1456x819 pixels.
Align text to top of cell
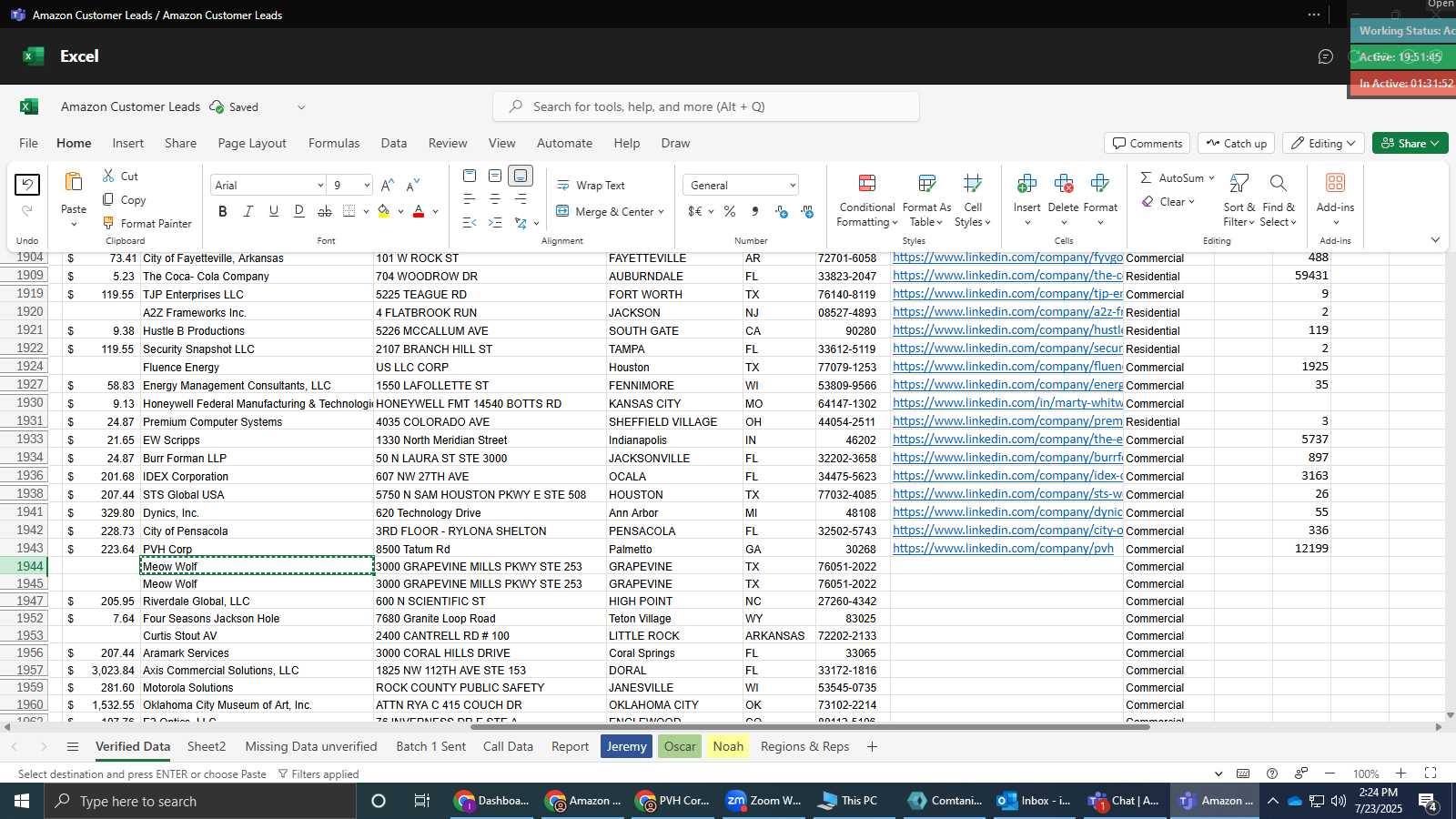coord(470,176)
